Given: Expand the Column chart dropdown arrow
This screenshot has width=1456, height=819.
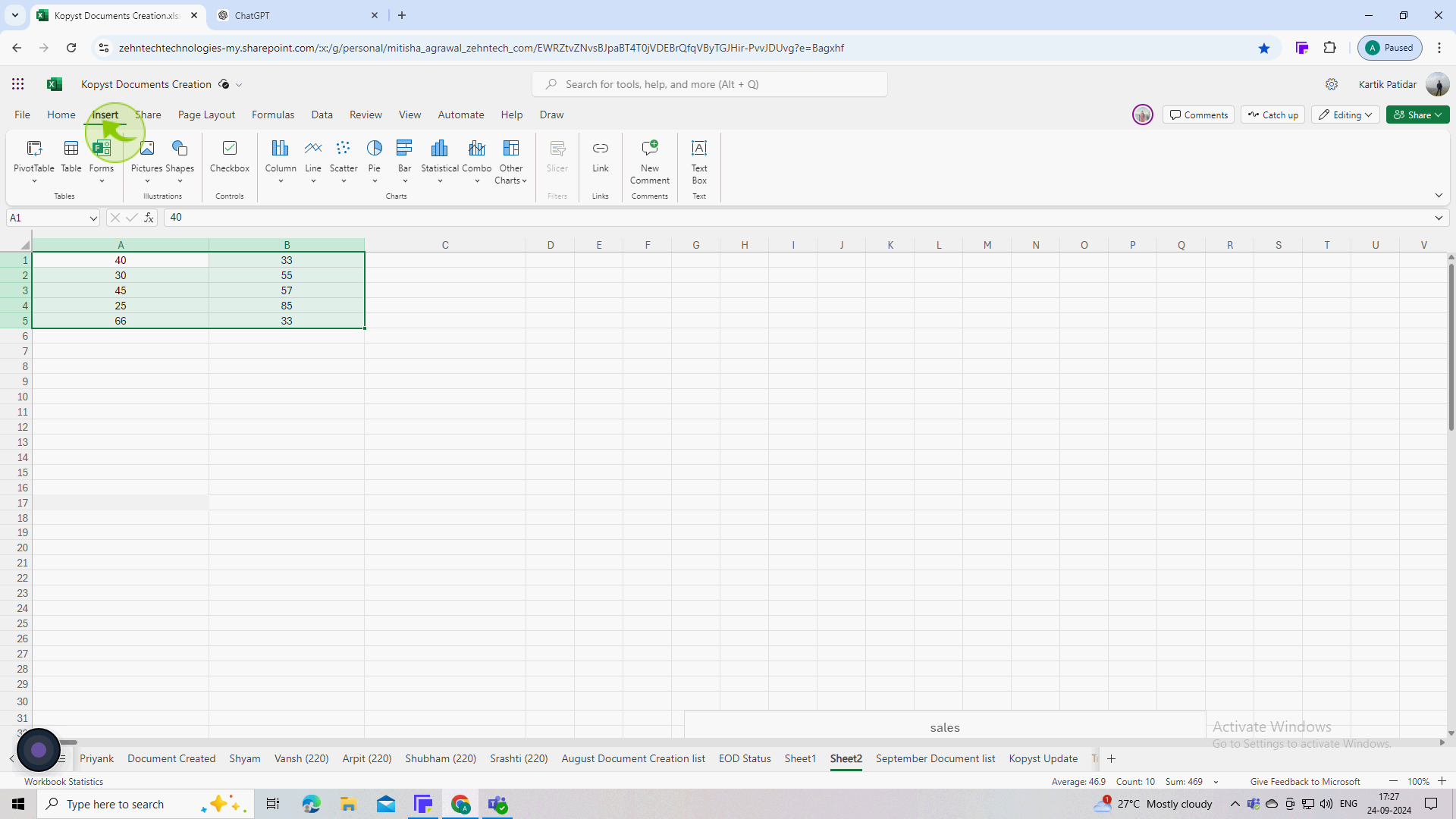Looking at the screenshot, I should pyautogui.click(x=281, y=181).
